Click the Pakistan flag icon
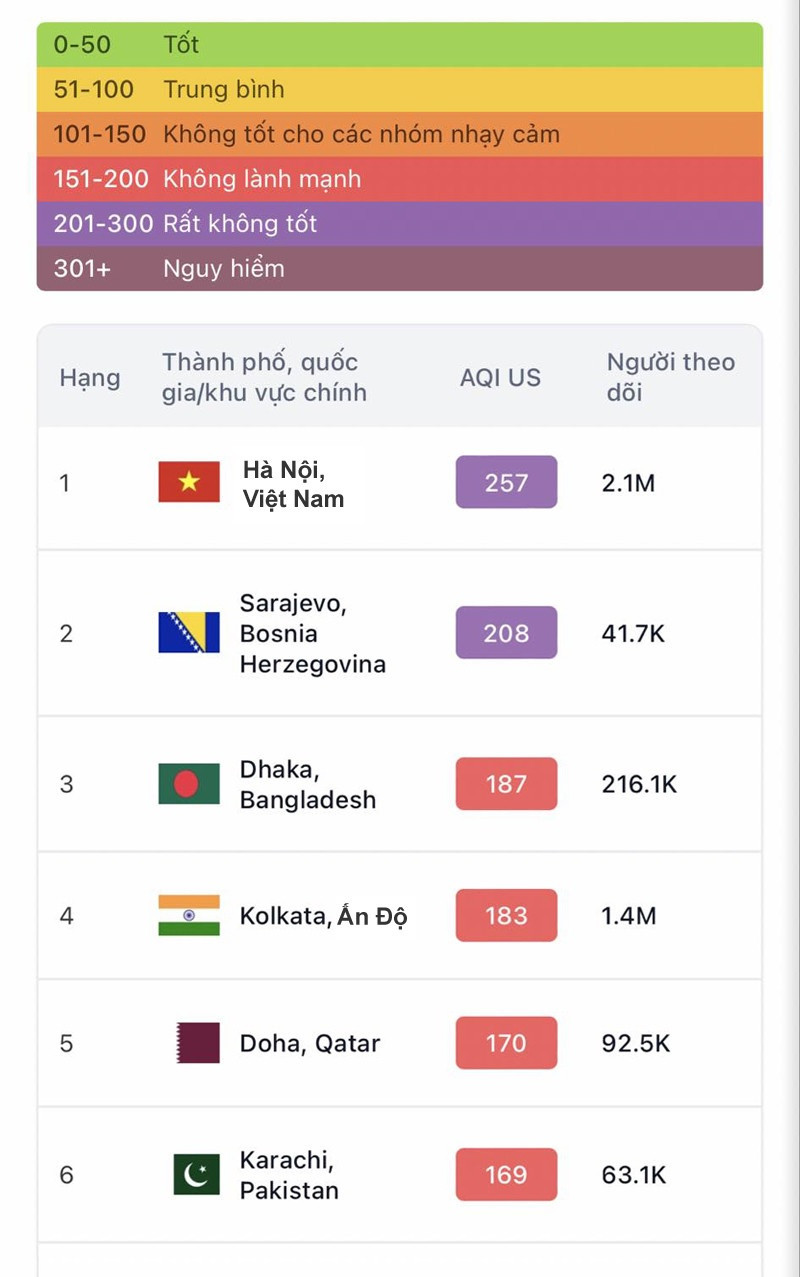The image size is (800, 1277). [x=196, y=1174]
